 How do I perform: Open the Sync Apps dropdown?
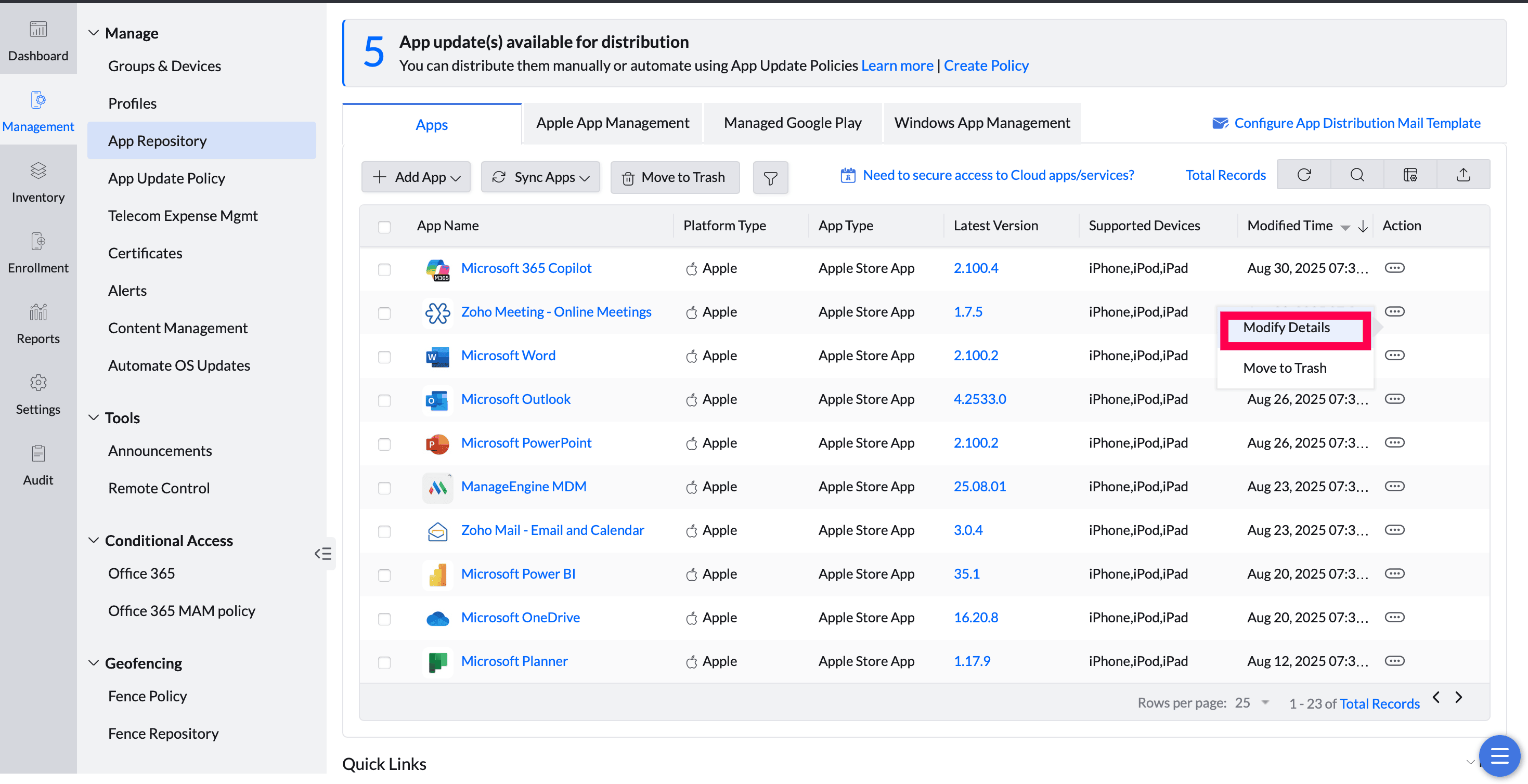(540, 177)
